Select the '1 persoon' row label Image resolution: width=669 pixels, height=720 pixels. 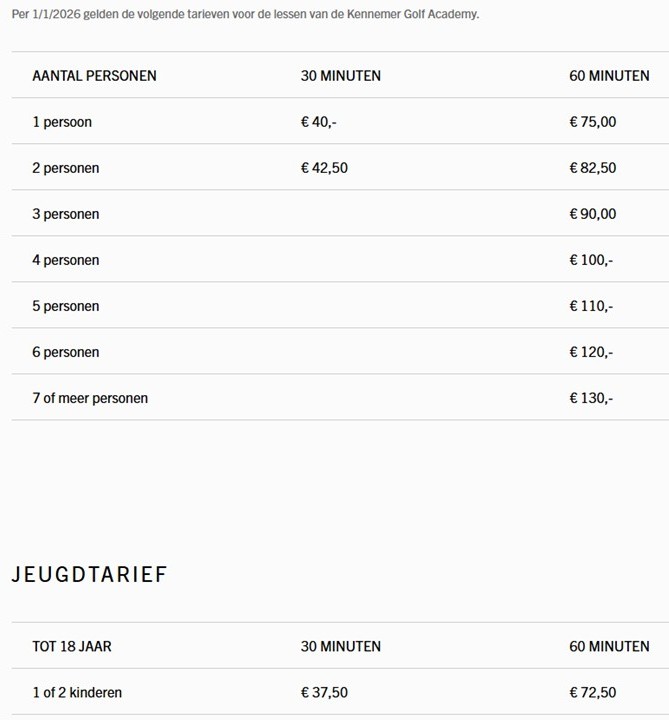tap(62, 122)
